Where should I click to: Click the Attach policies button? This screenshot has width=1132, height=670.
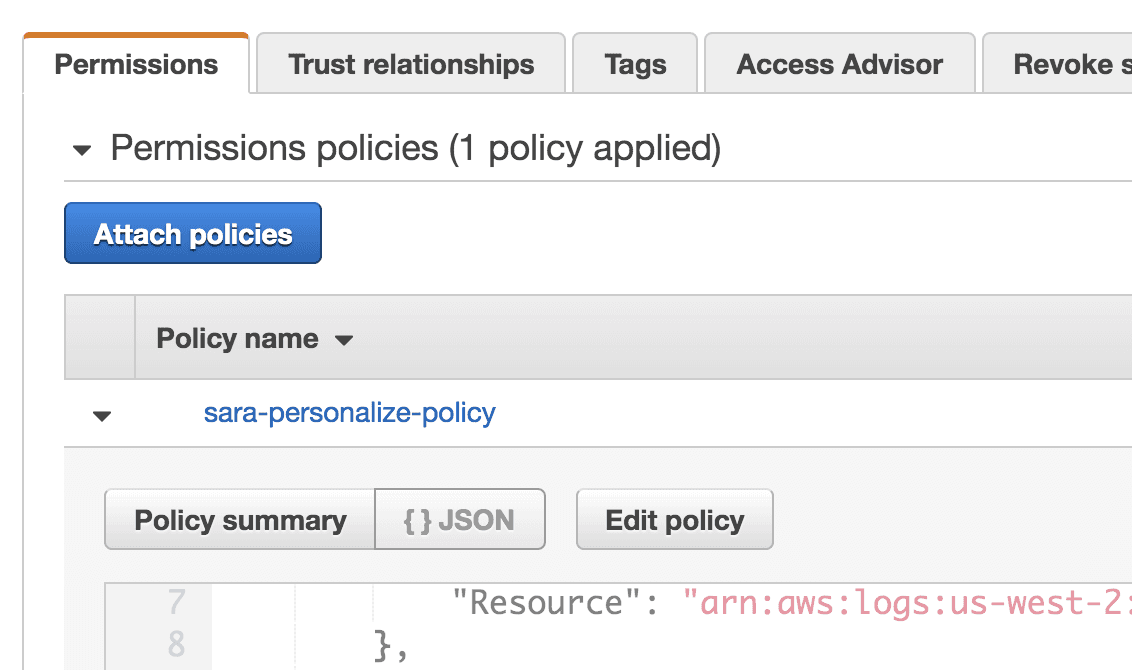pyautogui.click(x=192, y=232)
